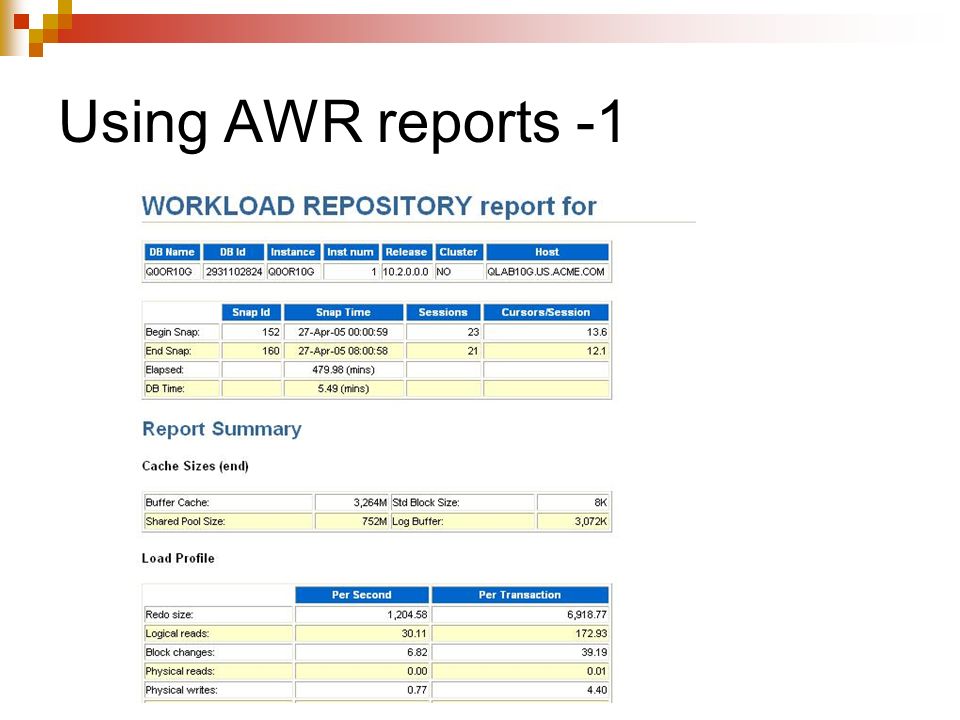
Task: Select the 'Per Transaction' column header
Action: (520, 595)
